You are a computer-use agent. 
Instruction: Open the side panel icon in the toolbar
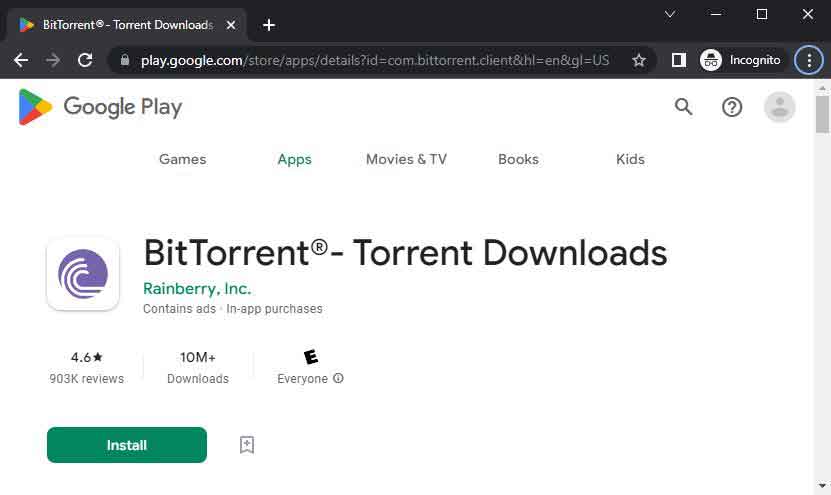tap(679, 60)
